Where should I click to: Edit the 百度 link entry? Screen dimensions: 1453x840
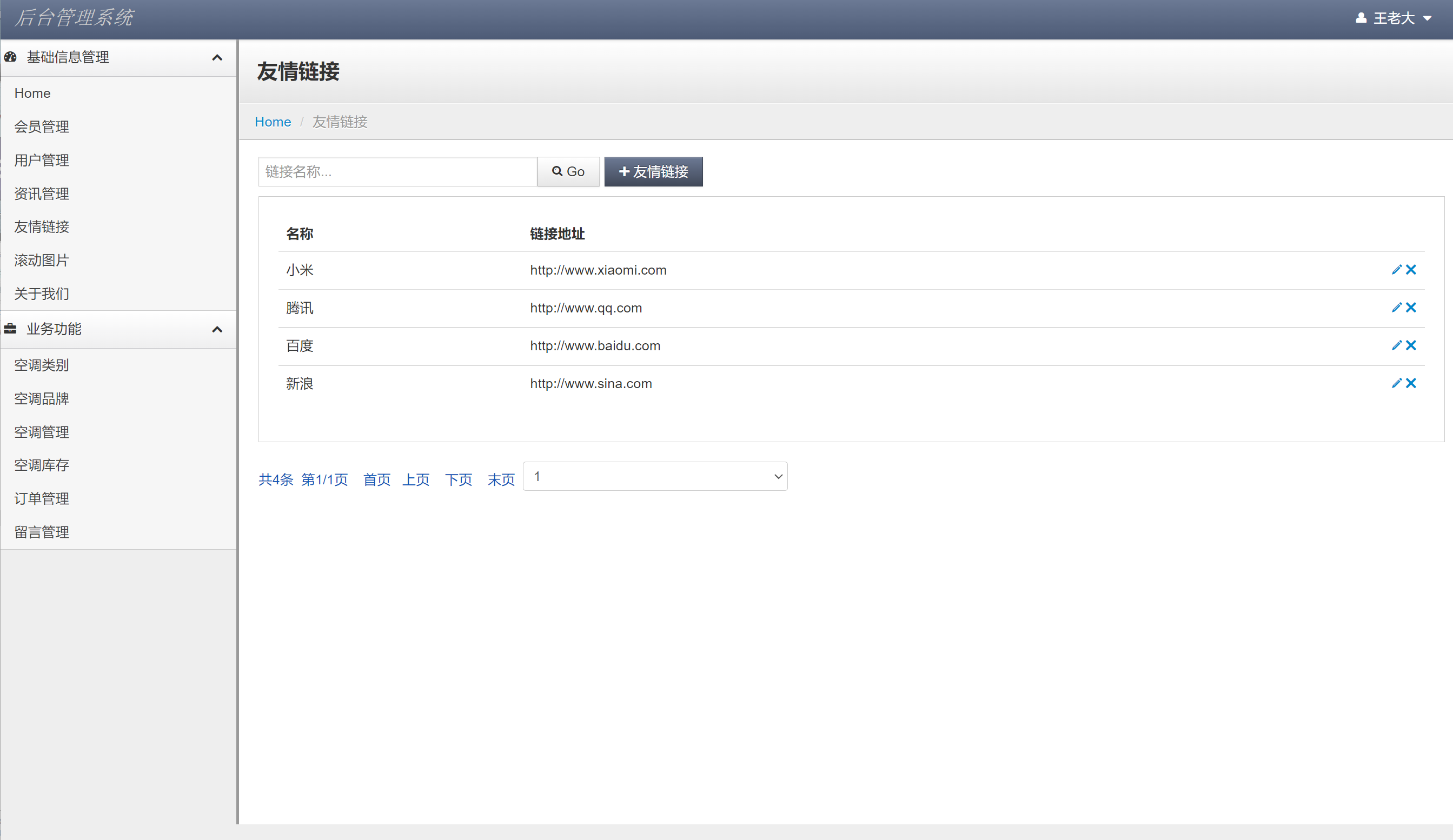(1396, 345)
